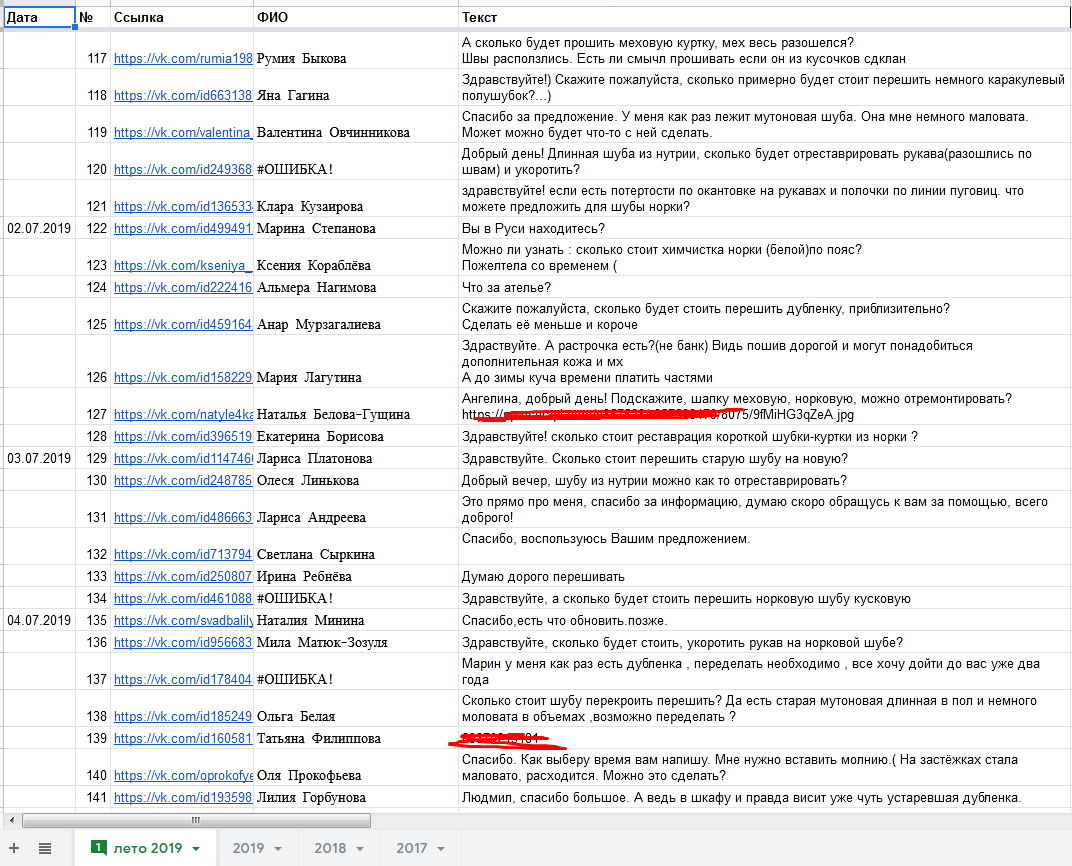The width and height of the screenshot is (1072, 866).
Task: Select the date cell 04.07.2019
Action: tap(39, 620)
